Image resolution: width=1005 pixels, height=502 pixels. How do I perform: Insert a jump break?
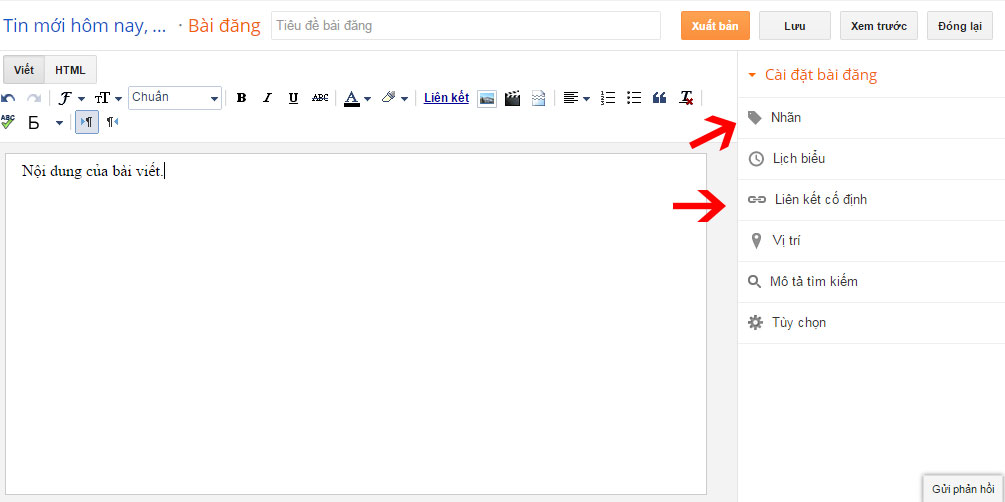[x=538, y=98]
